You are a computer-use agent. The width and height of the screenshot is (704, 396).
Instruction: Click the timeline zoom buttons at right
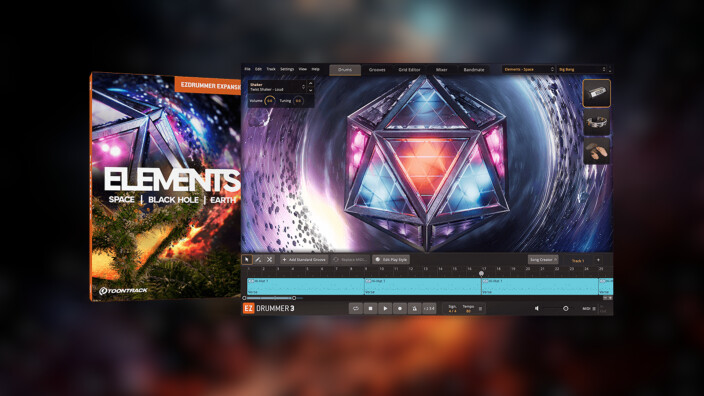tap(607, 298)
